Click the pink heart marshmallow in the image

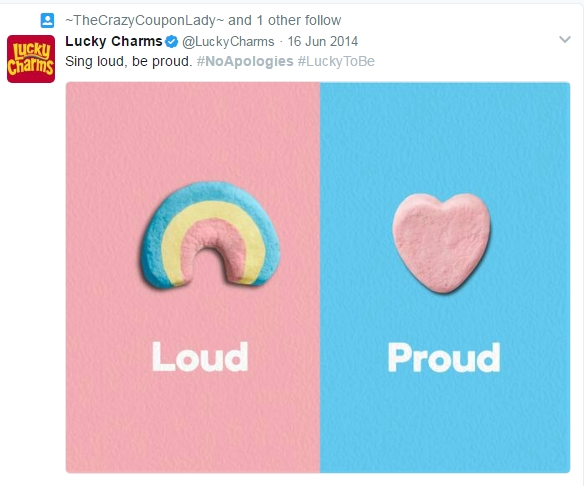tap(442, 243)
